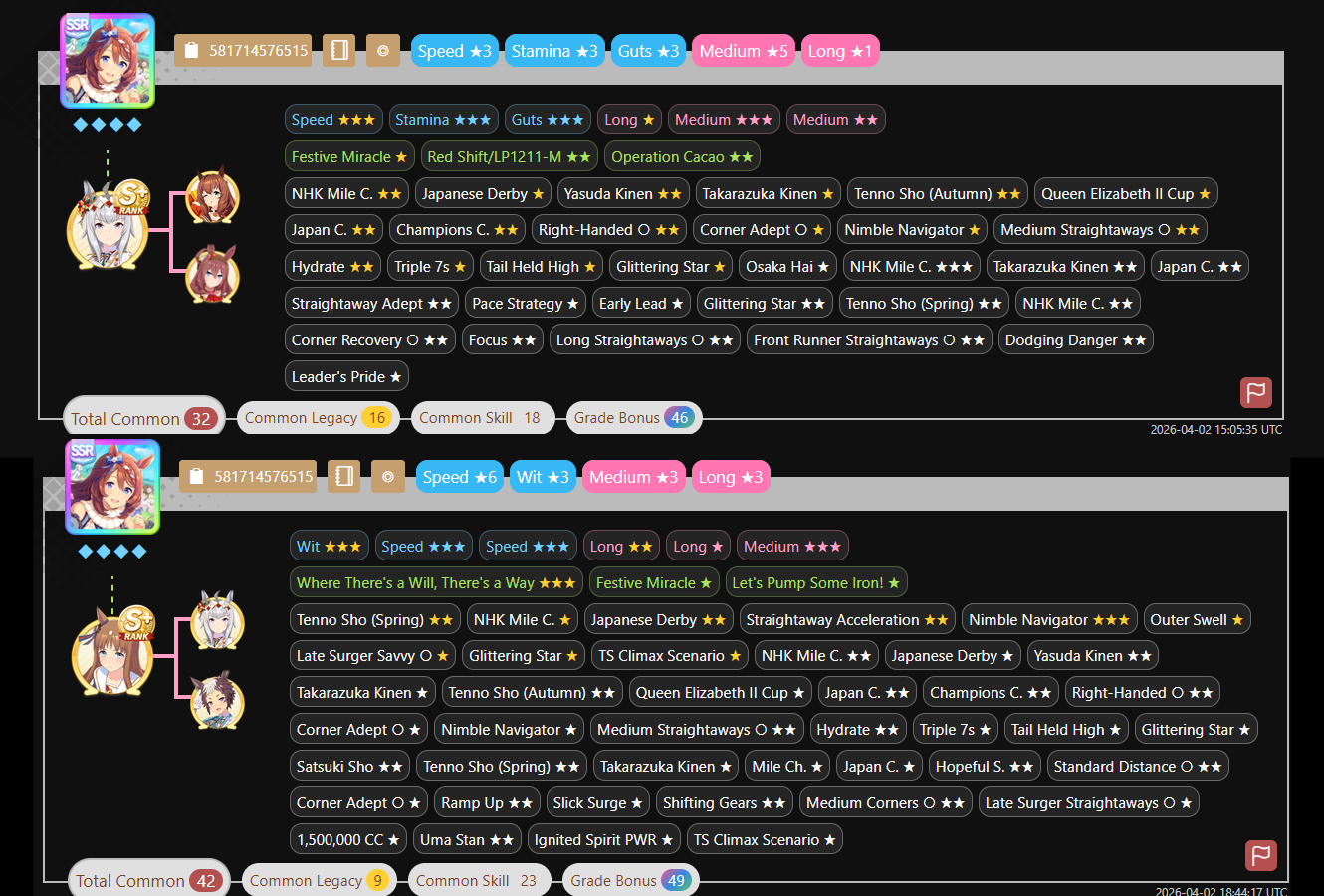Click the Dodging Danger chip

click(x=1076, y=339)
